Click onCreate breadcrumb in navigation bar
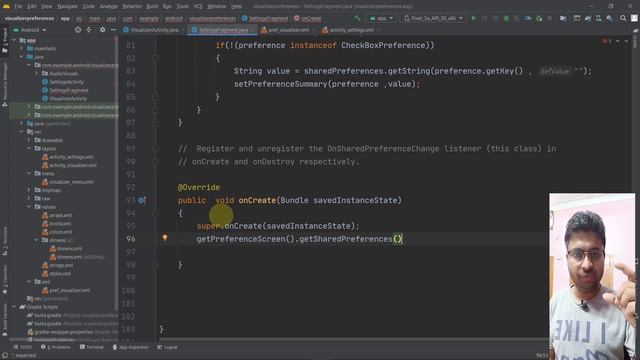Viewport: 640px width, 360px height. [307, 18]
